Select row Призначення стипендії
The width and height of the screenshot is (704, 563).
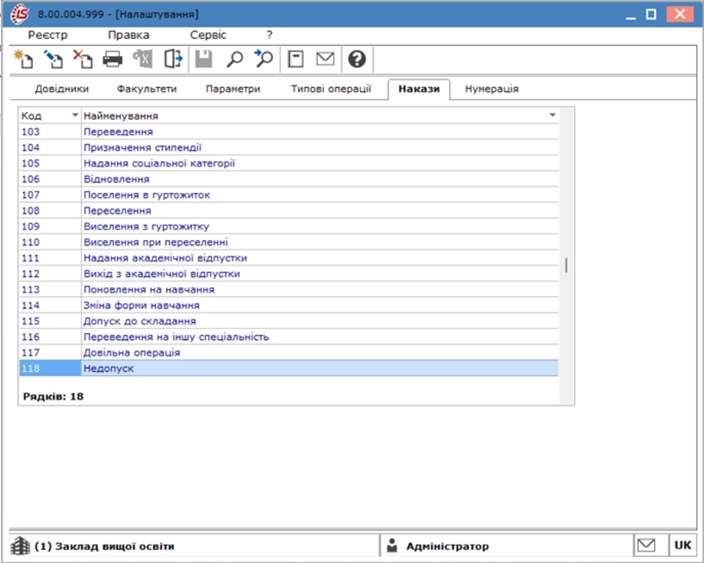[x=289, y=147]
